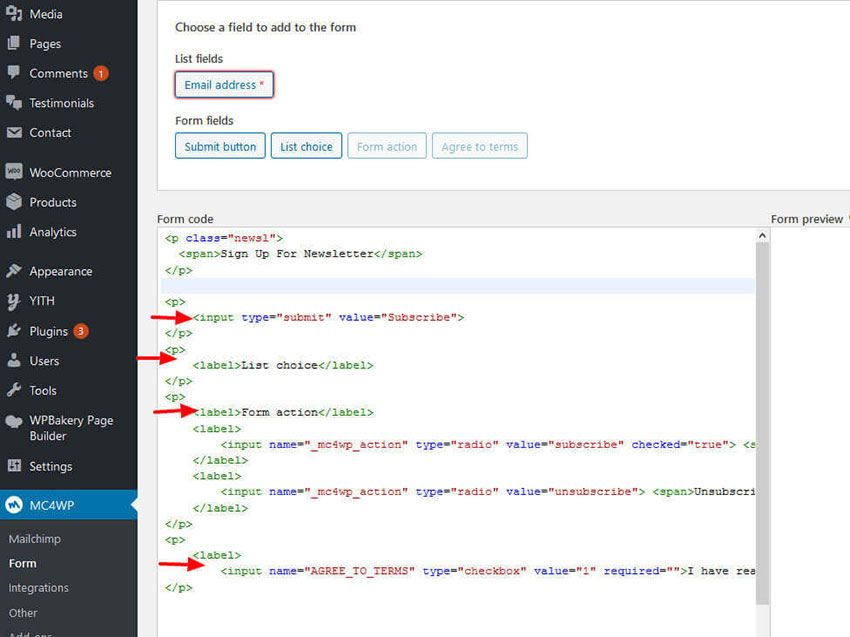Image resolution: width=850 pixels, height=637 pixels.
Task: Click the Media icon in sidebar
Action: click(x=14, y=14)
